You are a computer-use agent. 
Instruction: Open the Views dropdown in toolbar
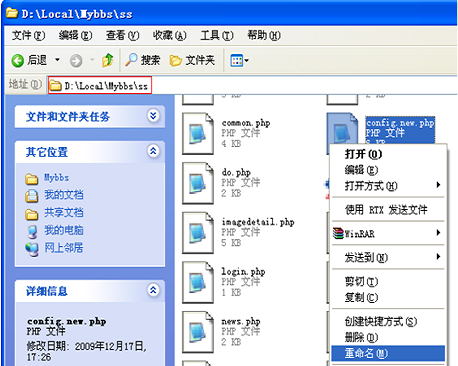click(239, 61)
